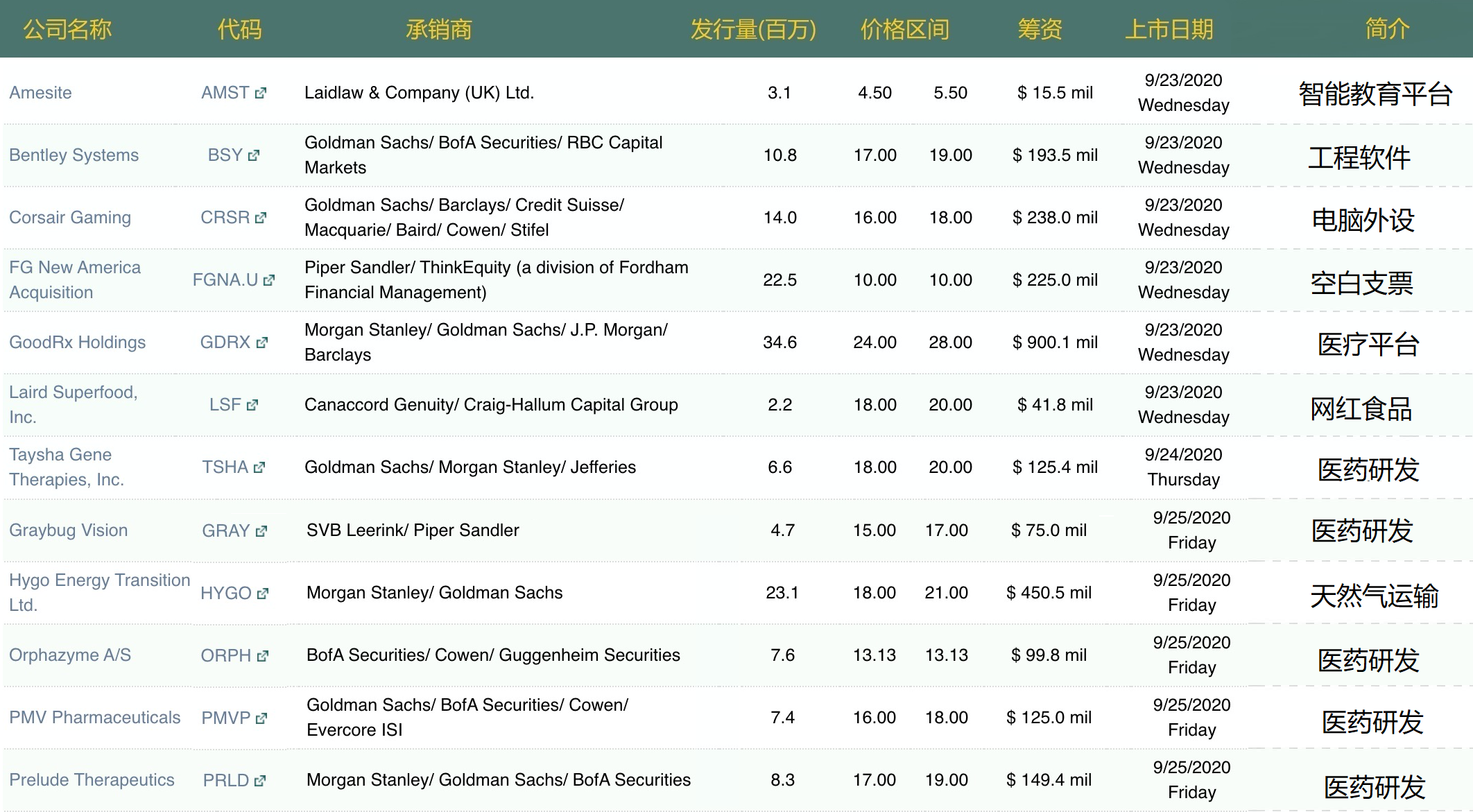Open external link icon next to GRAY
The height and width of the screenshot is (812, 1473).
point(261,531)
